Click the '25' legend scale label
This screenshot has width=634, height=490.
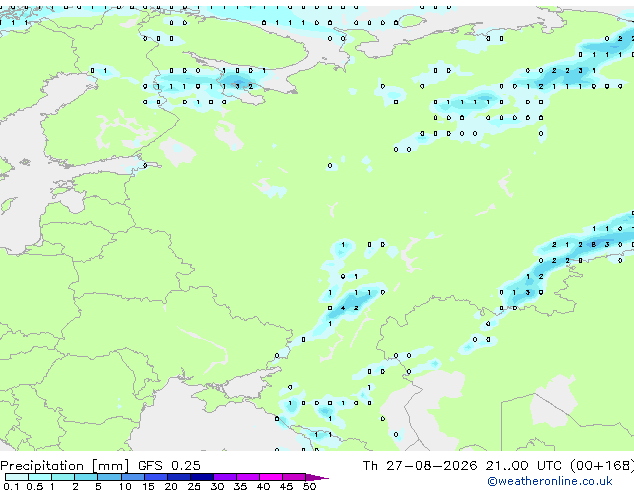click(x=194, y=486)
